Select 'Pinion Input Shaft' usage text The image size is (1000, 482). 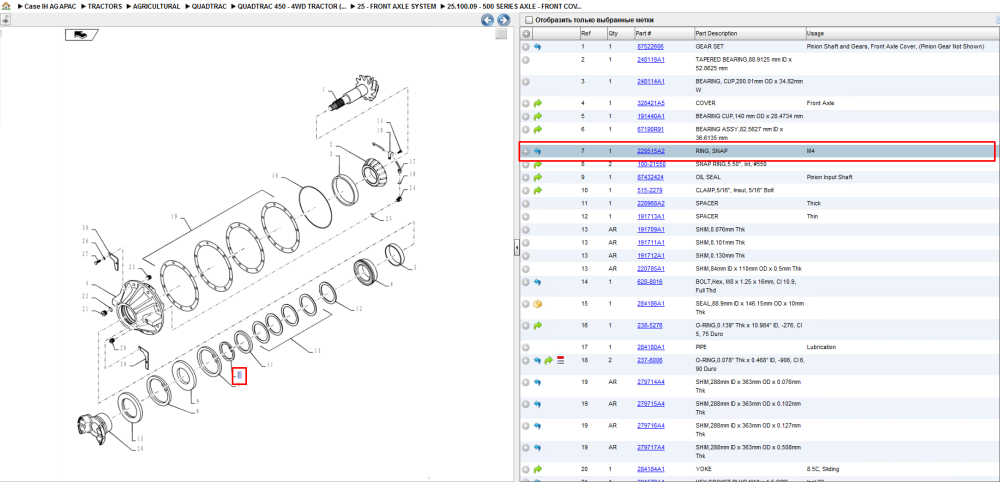click(x=829, y=177)
